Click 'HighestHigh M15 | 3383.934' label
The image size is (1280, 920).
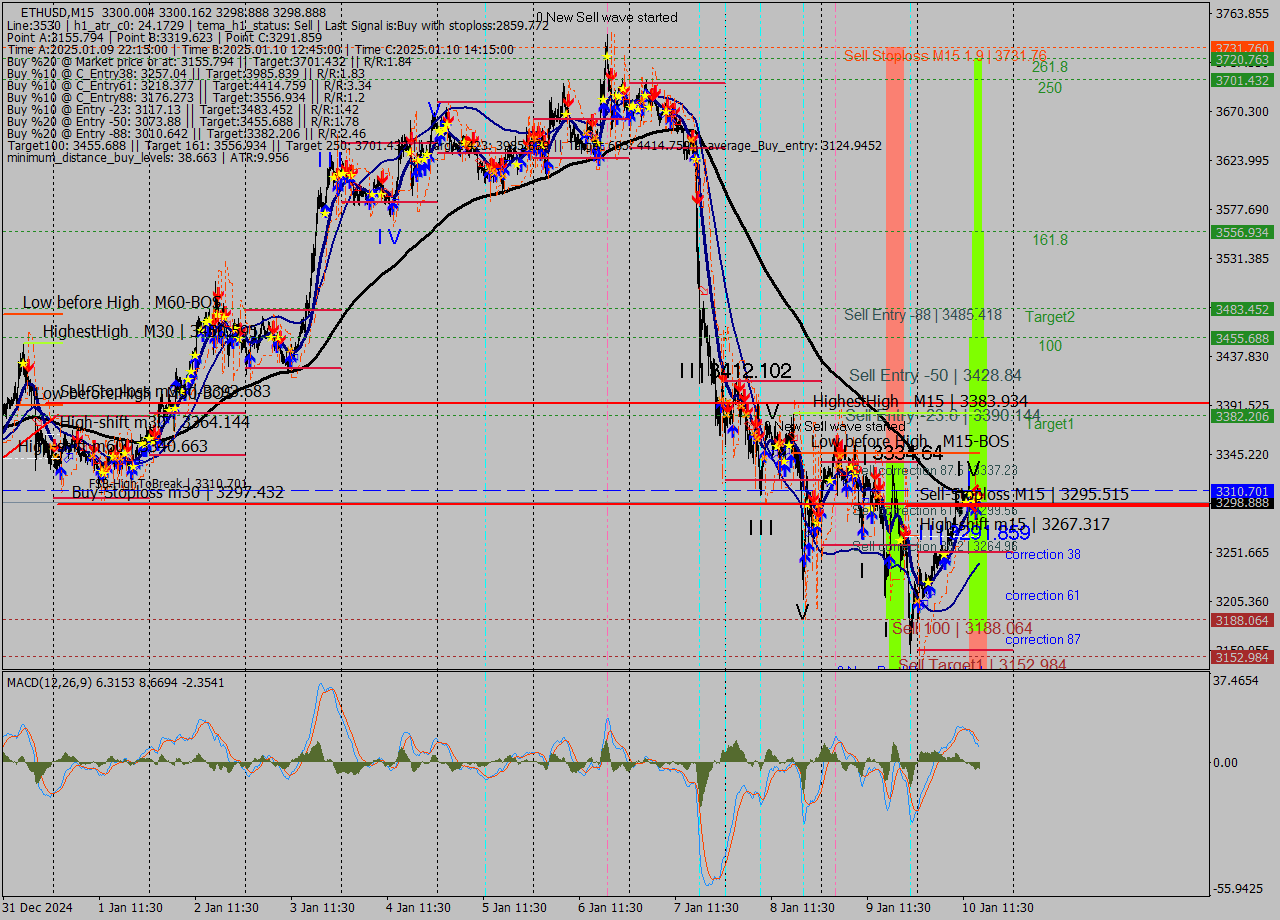pos(921,401)
